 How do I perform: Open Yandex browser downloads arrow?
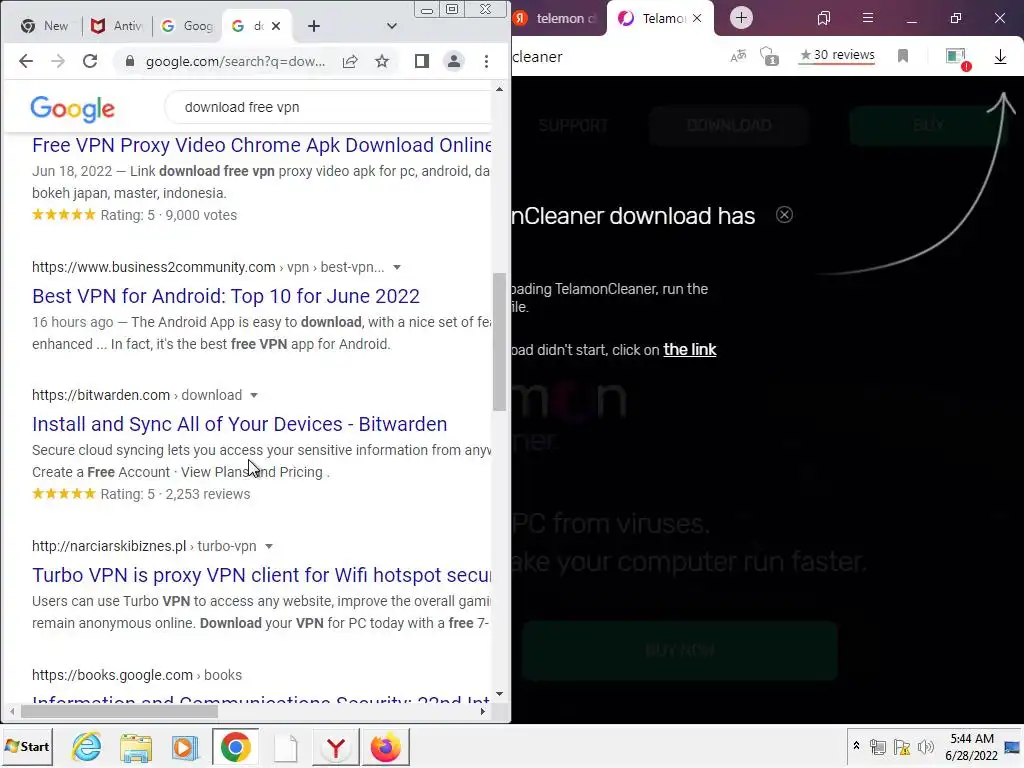pyautogui.click(x=1000, y=57)
